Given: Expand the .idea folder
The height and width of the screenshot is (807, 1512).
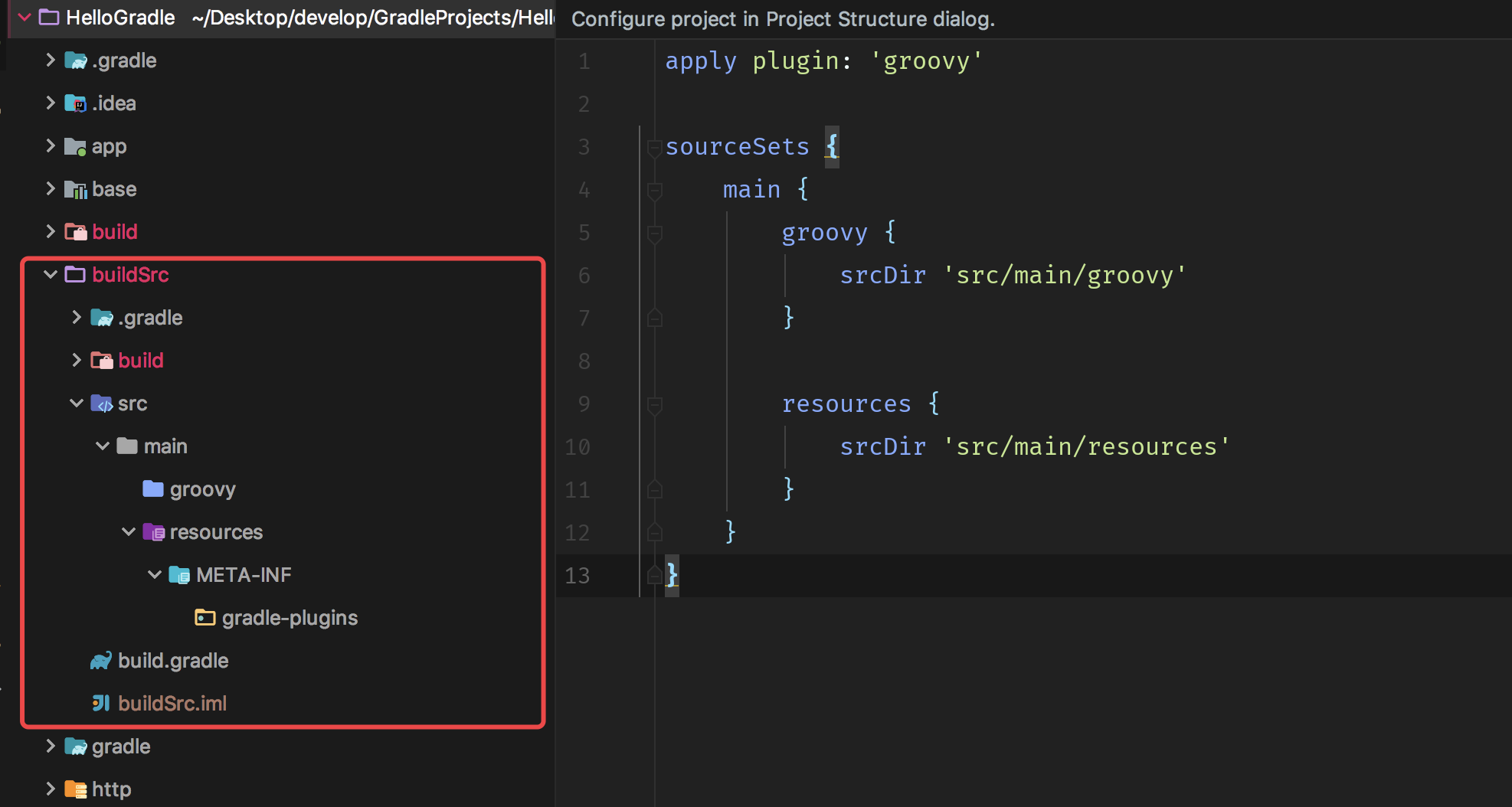Looking at the screenshot, I should tap(51, 103).
